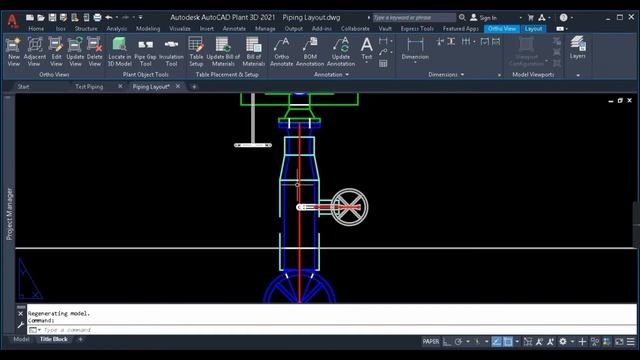Toggle Clean Screen in status bar
The image size is (640, 360).
(619, 342)
